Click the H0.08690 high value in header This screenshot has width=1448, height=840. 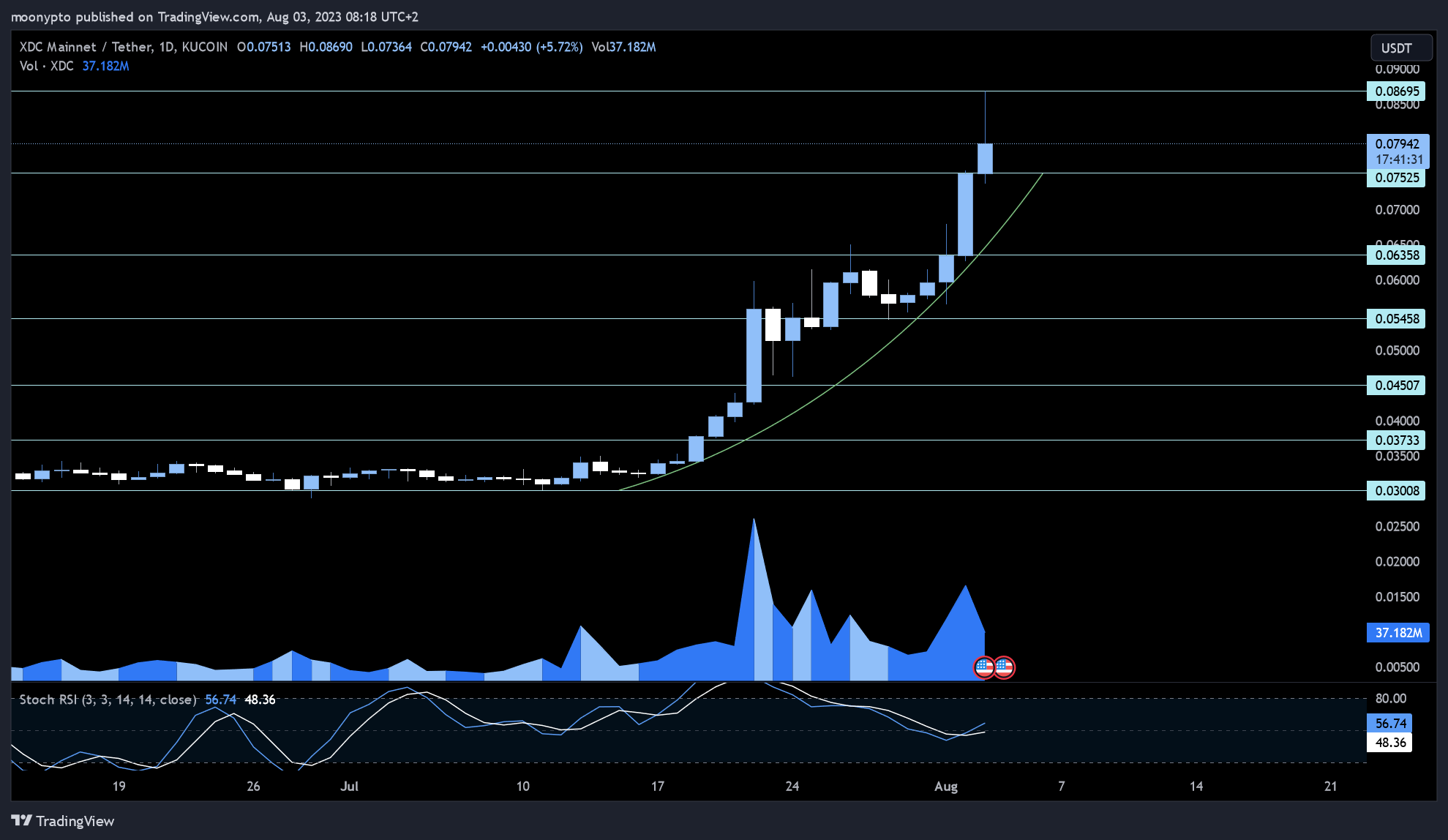[x=326, y=47]
